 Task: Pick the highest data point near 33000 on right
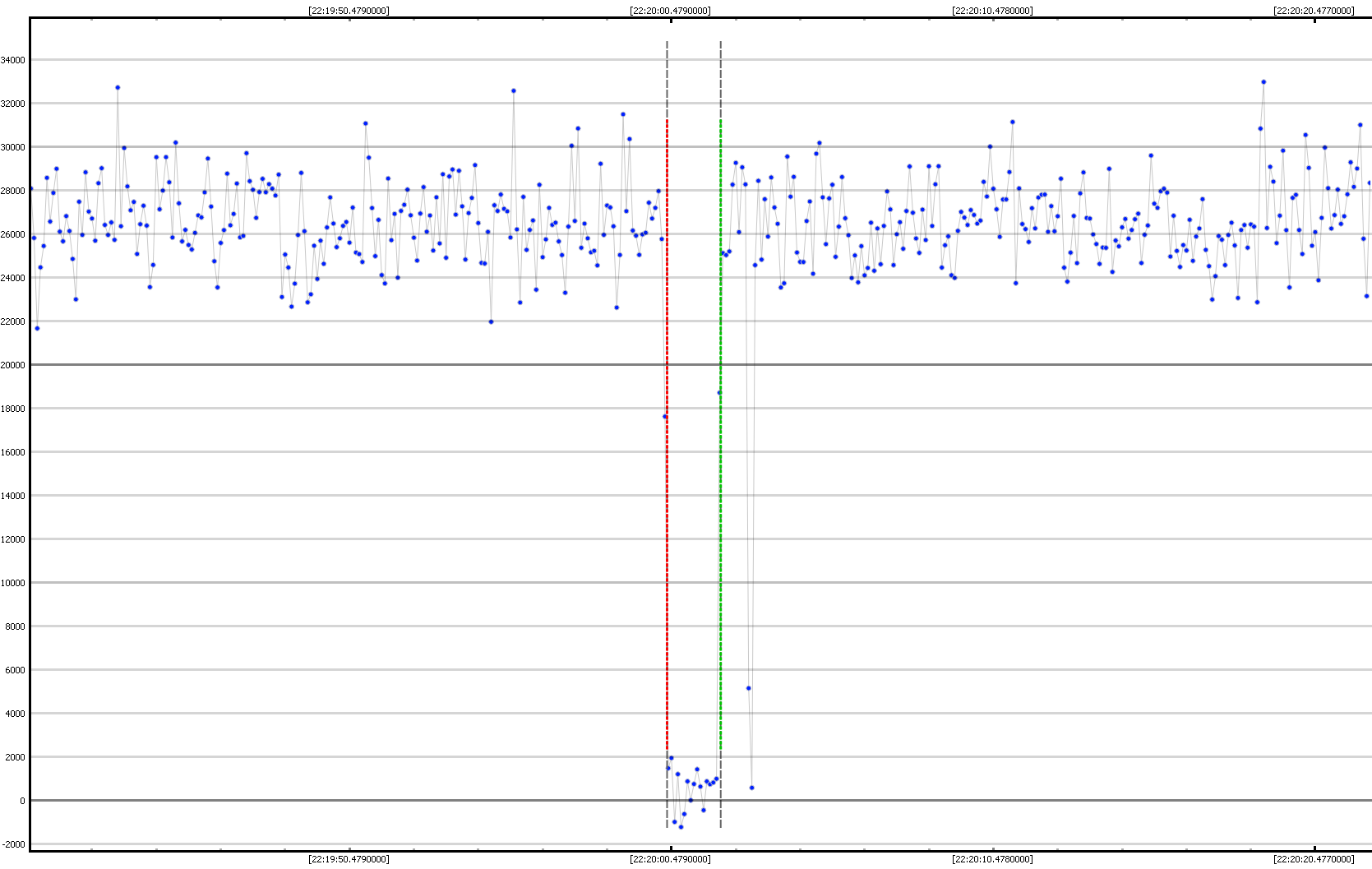pos(1263,82)
